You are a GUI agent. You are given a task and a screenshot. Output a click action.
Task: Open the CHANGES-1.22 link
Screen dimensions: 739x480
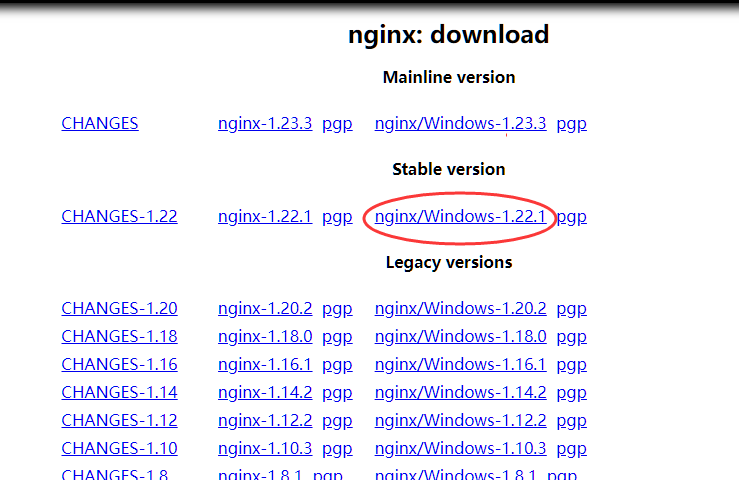pos(119,216)
